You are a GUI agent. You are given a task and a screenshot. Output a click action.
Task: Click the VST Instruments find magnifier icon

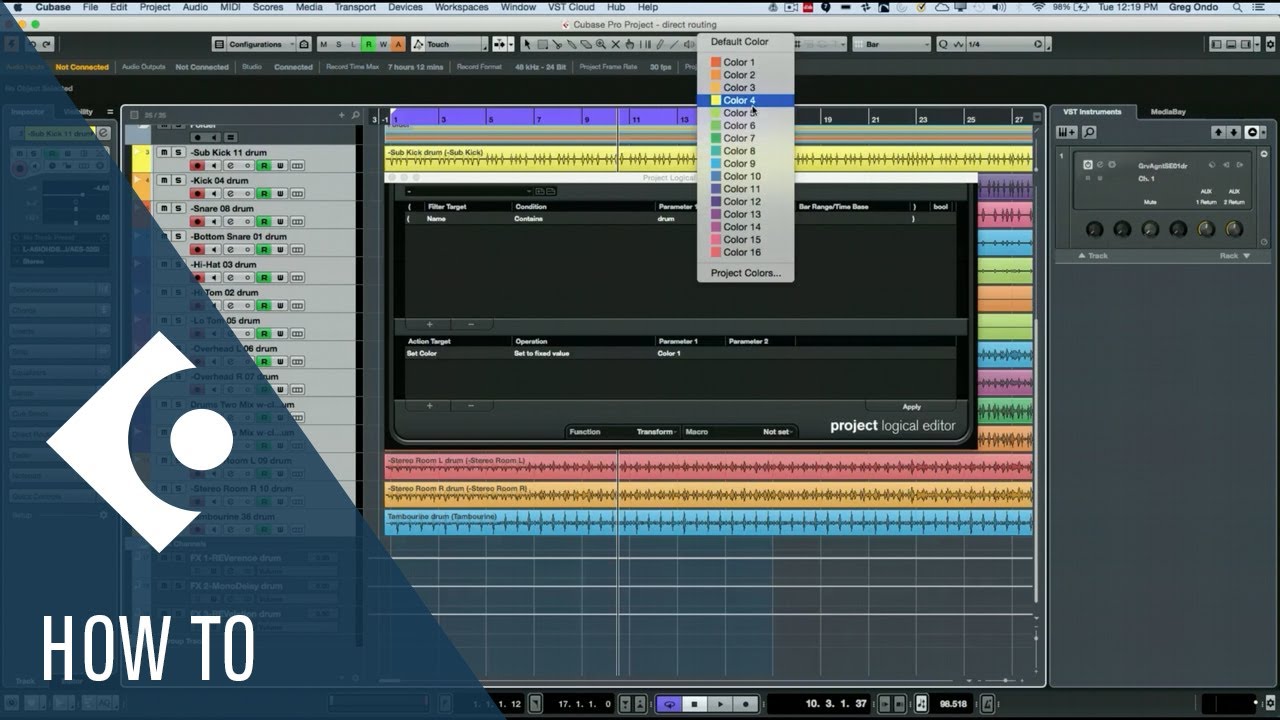tap(1089, 132)
